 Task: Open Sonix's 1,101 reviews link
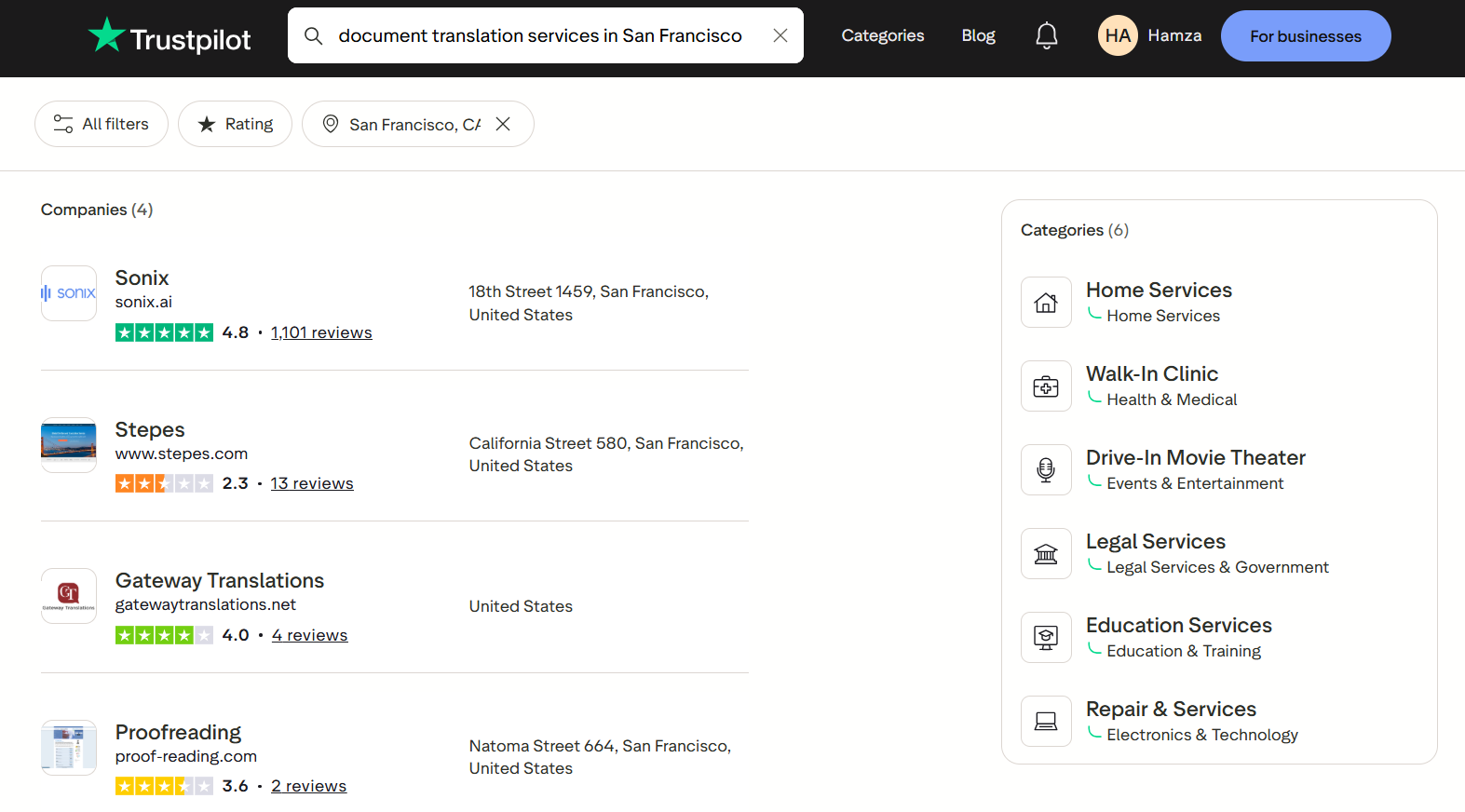pos(321,332)
